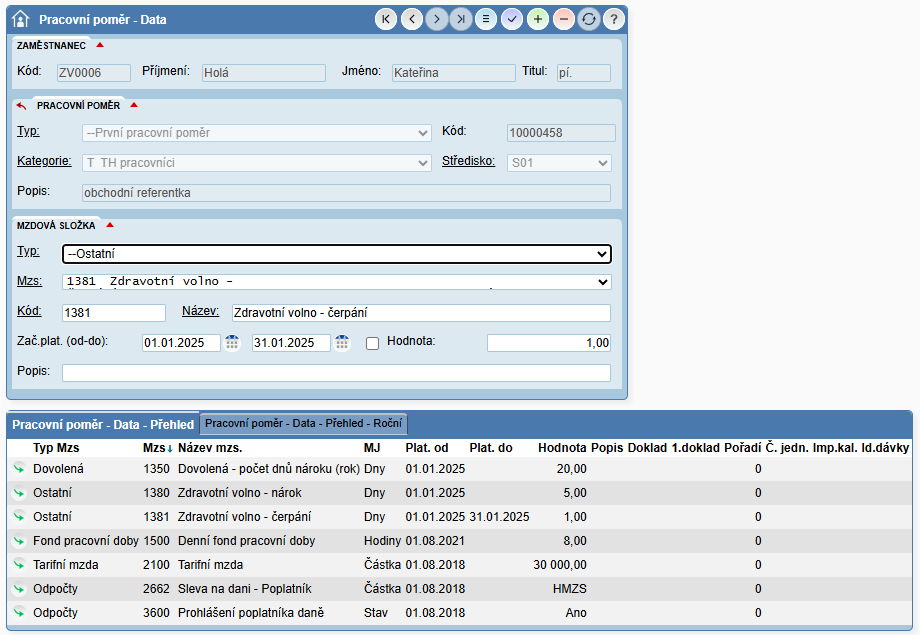Screen dimensions: 920x635
Task: Click into the Název text field
Action: click(420, 313)
